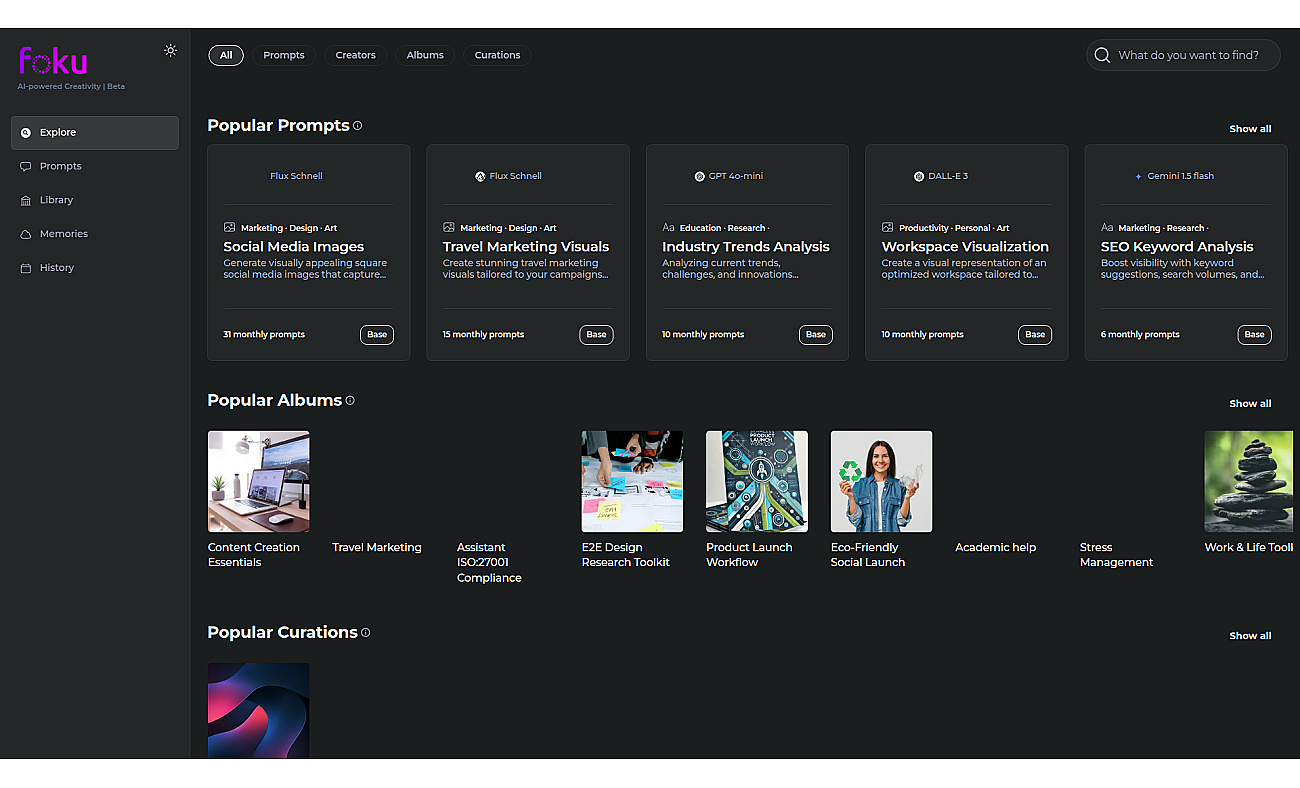Click the magnifier icon in the search box
This screenshot has width=1300, height=788.
[x=1102, y=55]
